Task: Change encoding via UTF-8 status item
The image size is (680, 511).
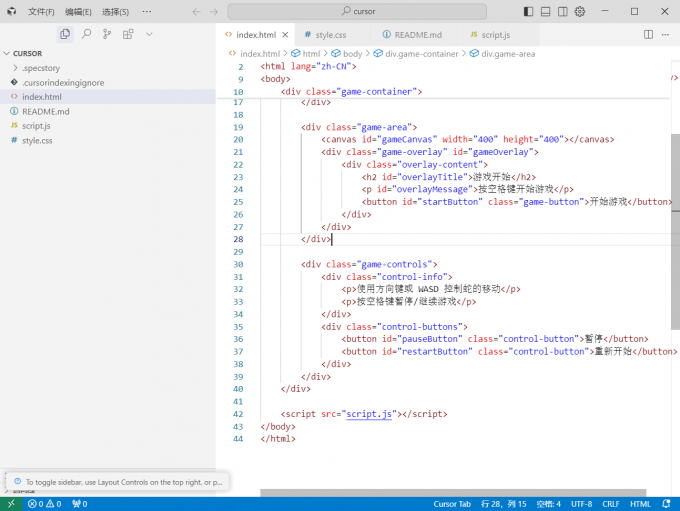Action: (582, 504)
